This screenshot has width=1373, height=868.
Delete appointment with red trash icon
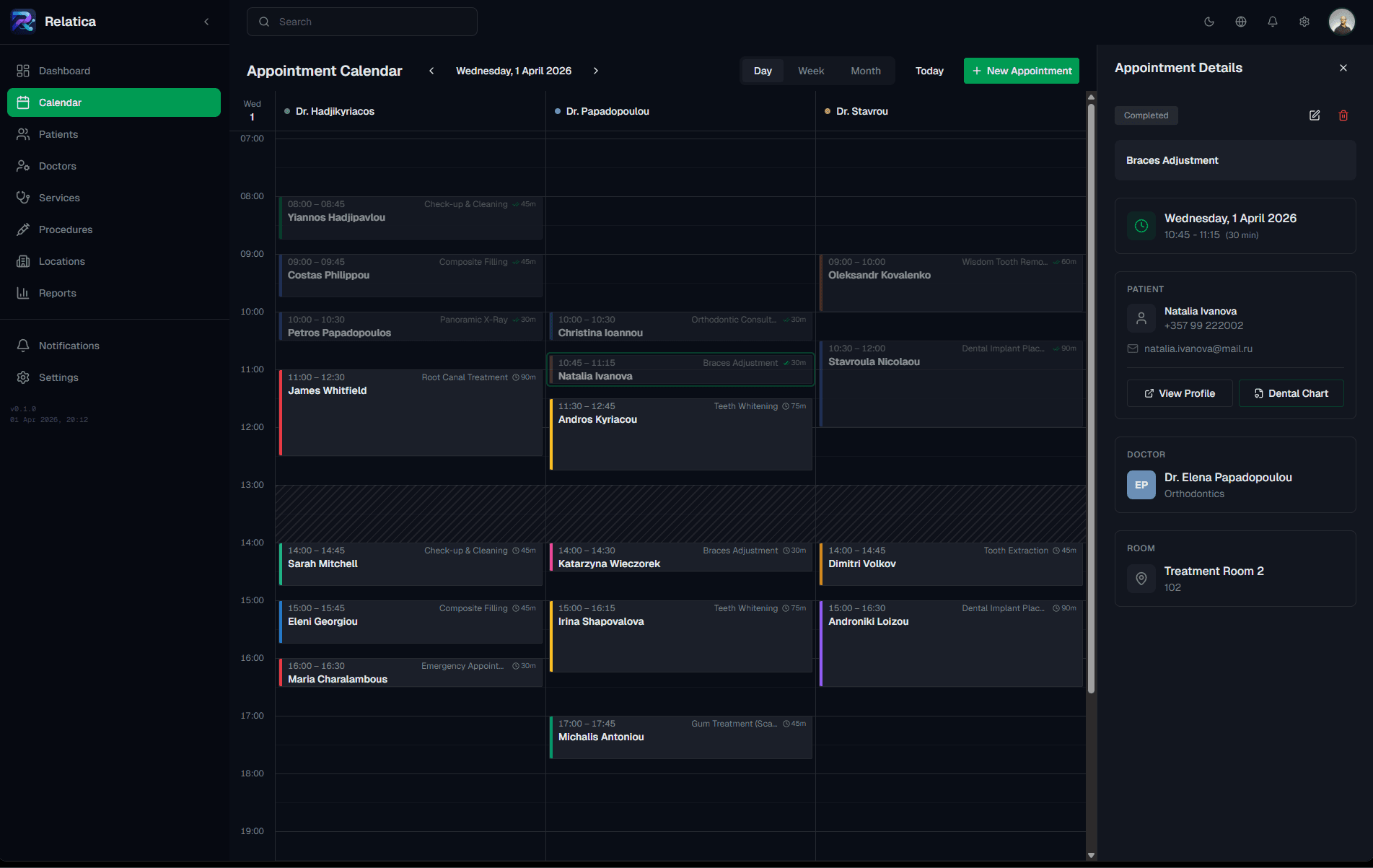(1343, 115)
